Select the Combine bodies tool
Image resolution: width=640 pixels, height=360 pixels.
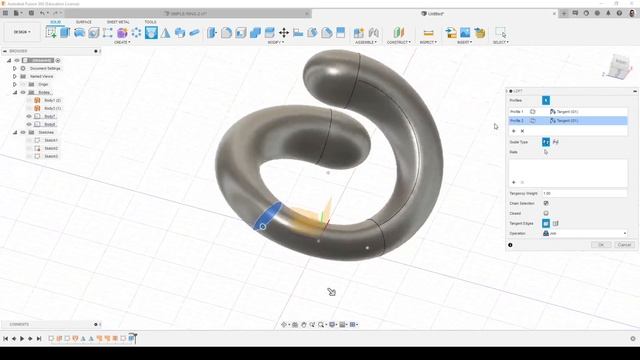coord(255,33)
